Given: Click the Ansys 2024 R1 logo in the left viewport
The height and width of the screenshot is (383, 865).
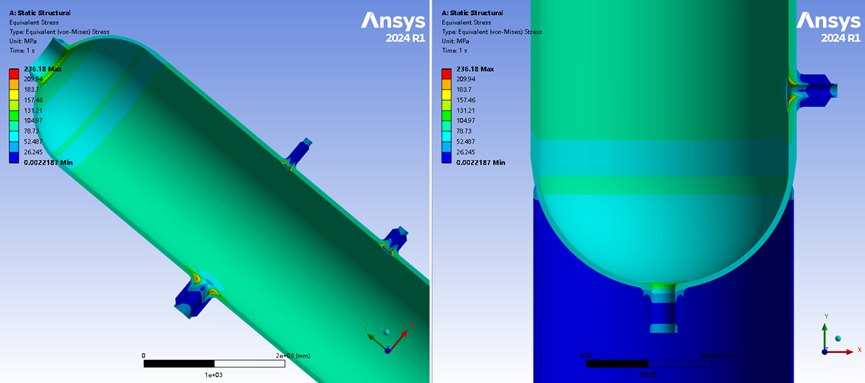Looking at the screenshot, I should point(393,28).
